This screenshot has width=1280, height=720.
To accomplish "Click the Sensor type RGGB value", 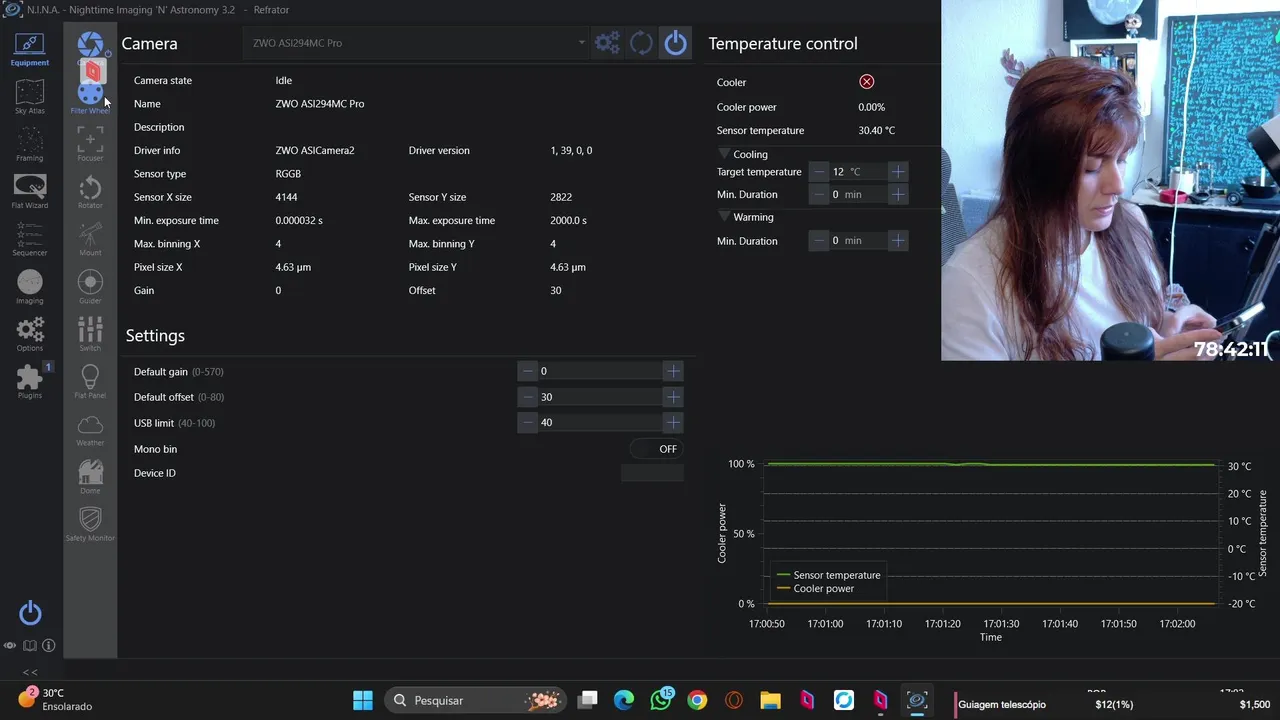I will pyautogui.click(x=288, y=174).
